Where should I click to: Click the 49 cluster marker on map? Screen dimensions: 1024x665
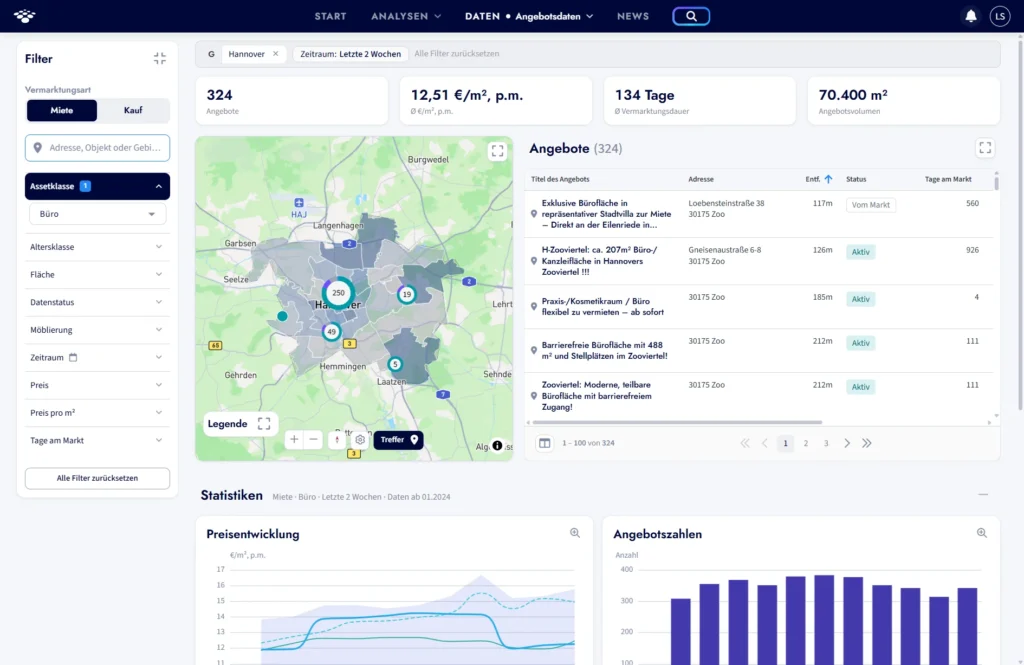click(x=332, y=331)
